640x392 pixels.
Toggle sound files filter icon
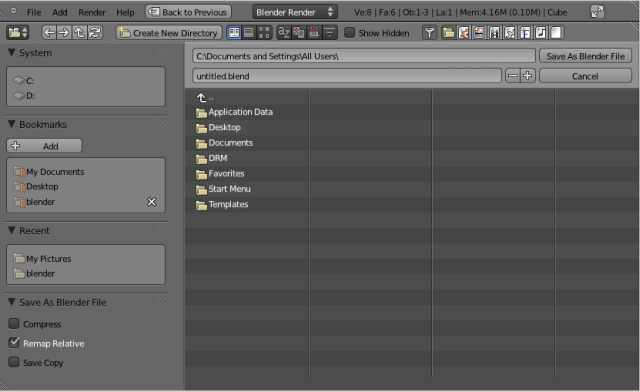pyautogui.click(x=540, y=32)
